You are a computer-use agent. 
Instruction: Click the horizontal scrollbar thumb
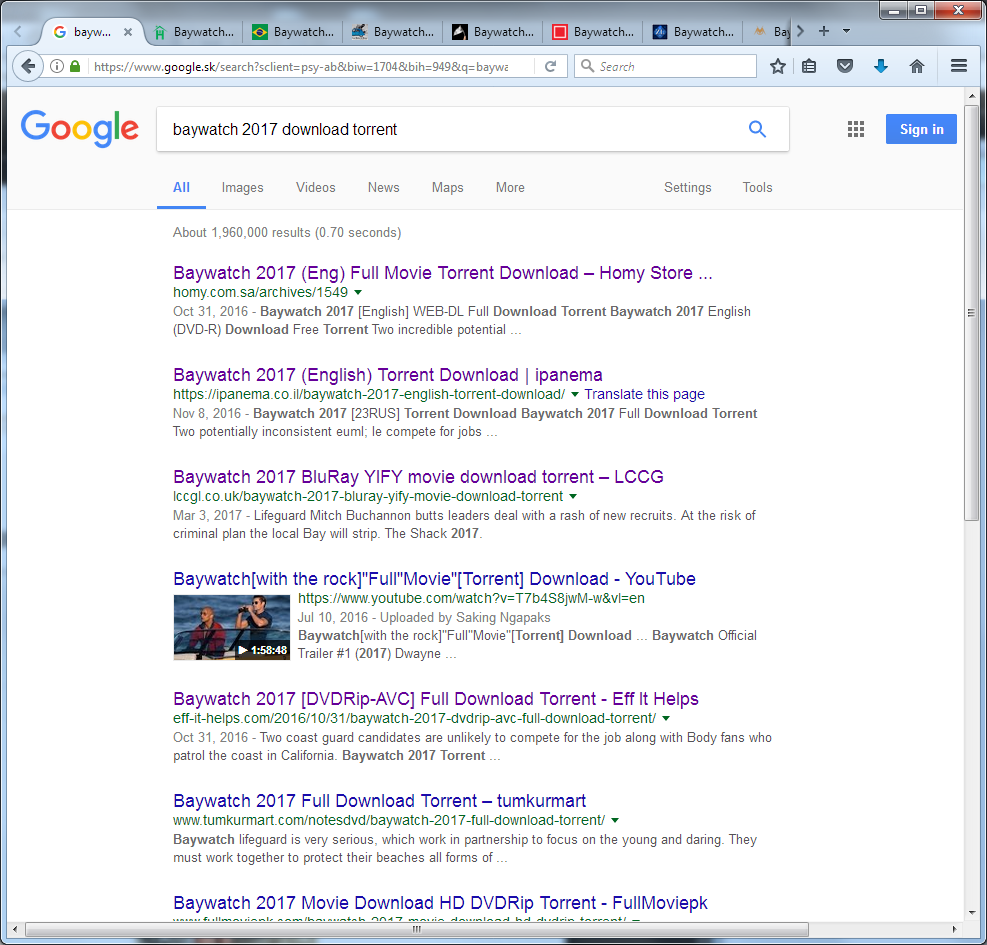416,929
